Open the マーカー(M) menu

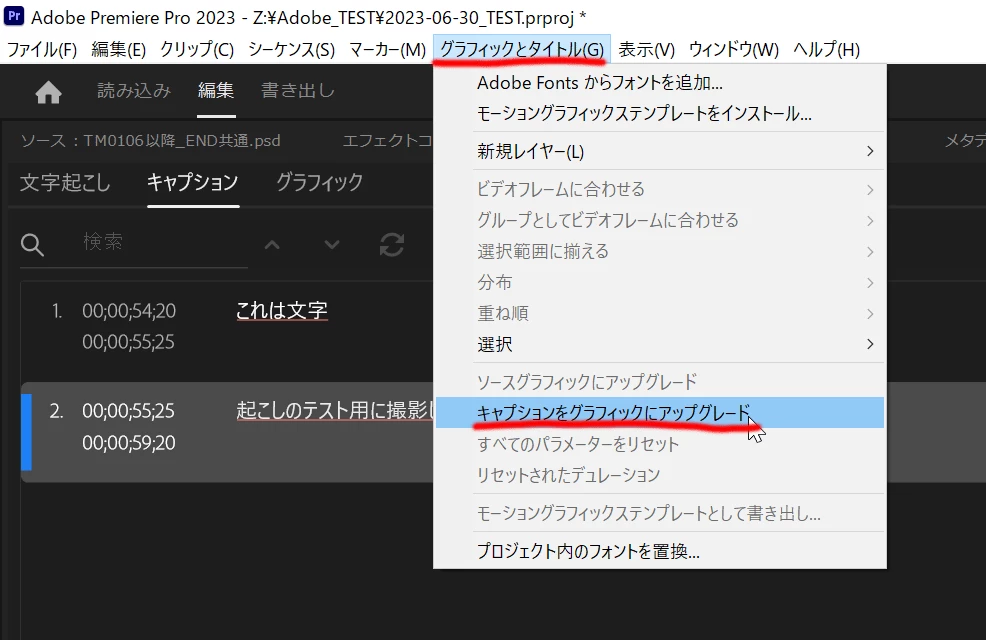387,49
